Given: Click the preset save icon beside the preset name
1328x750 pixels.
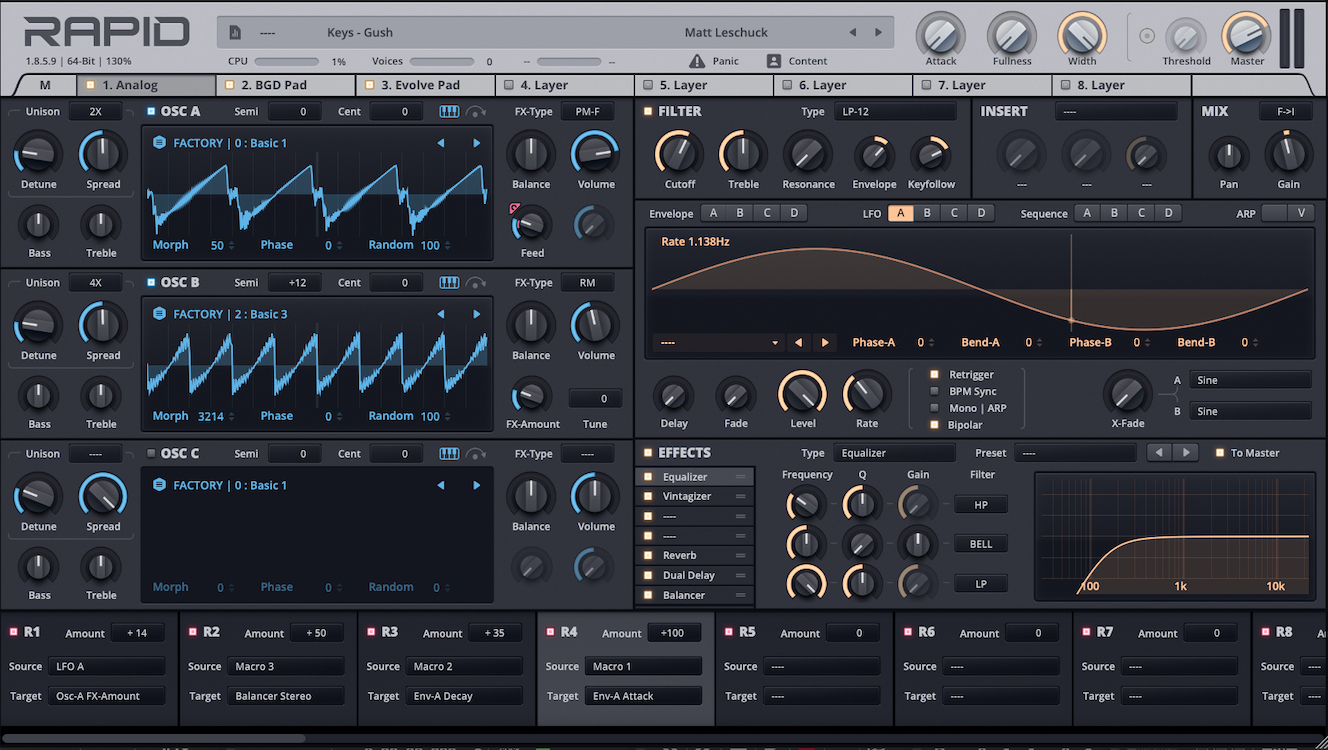Looking at the screenshot, I should click(235, 32).
